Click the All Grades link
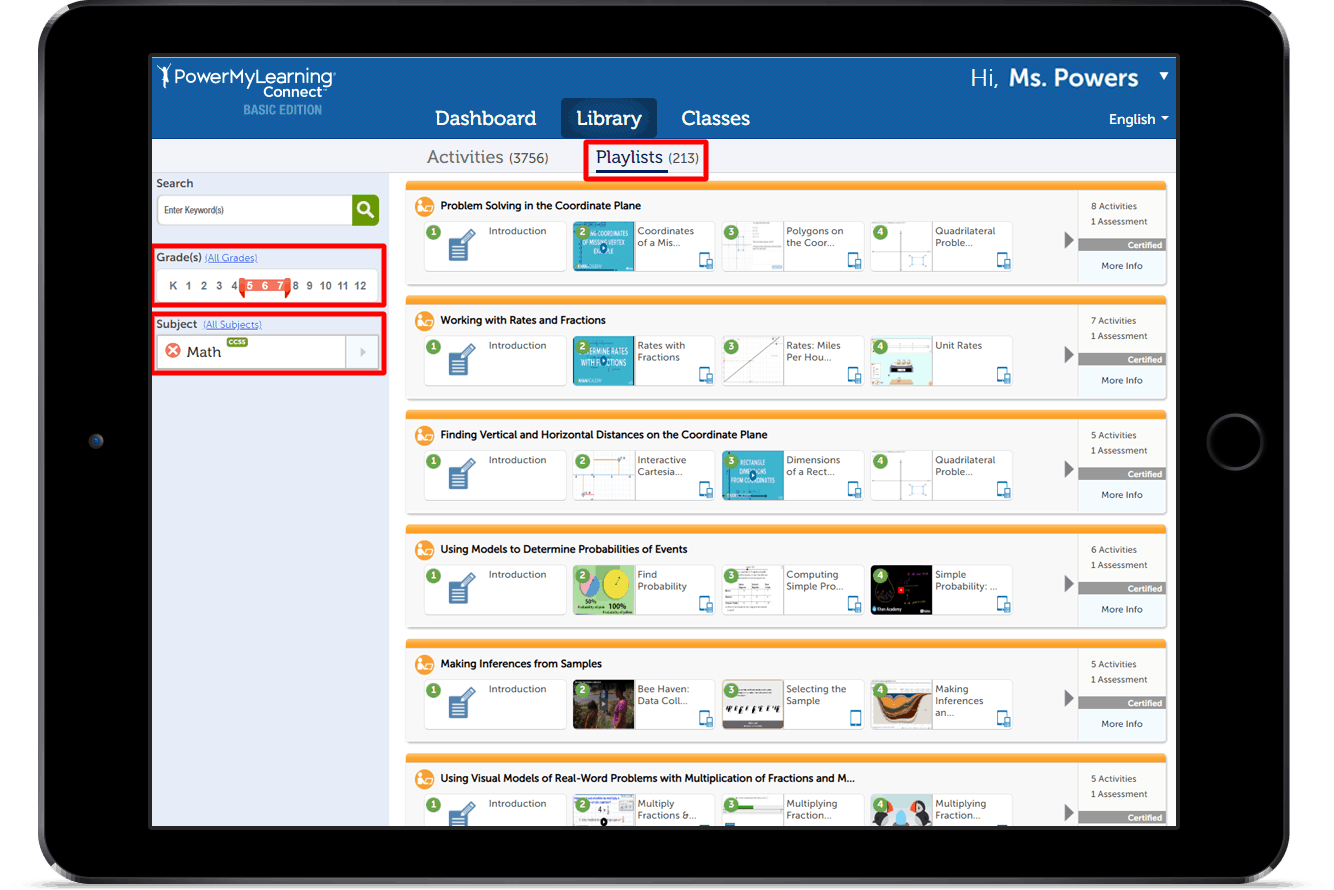Viewport: 1334px width, 890px height. click(231, 258)
